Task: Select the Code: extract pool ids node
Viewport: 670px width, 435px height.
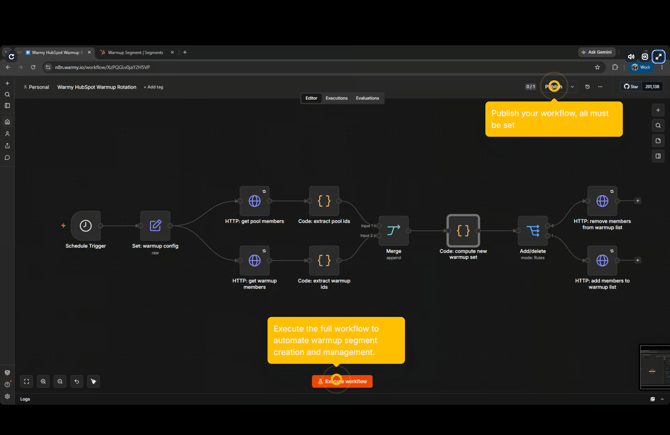Action: pyautogui.click(x=324, y=201)
